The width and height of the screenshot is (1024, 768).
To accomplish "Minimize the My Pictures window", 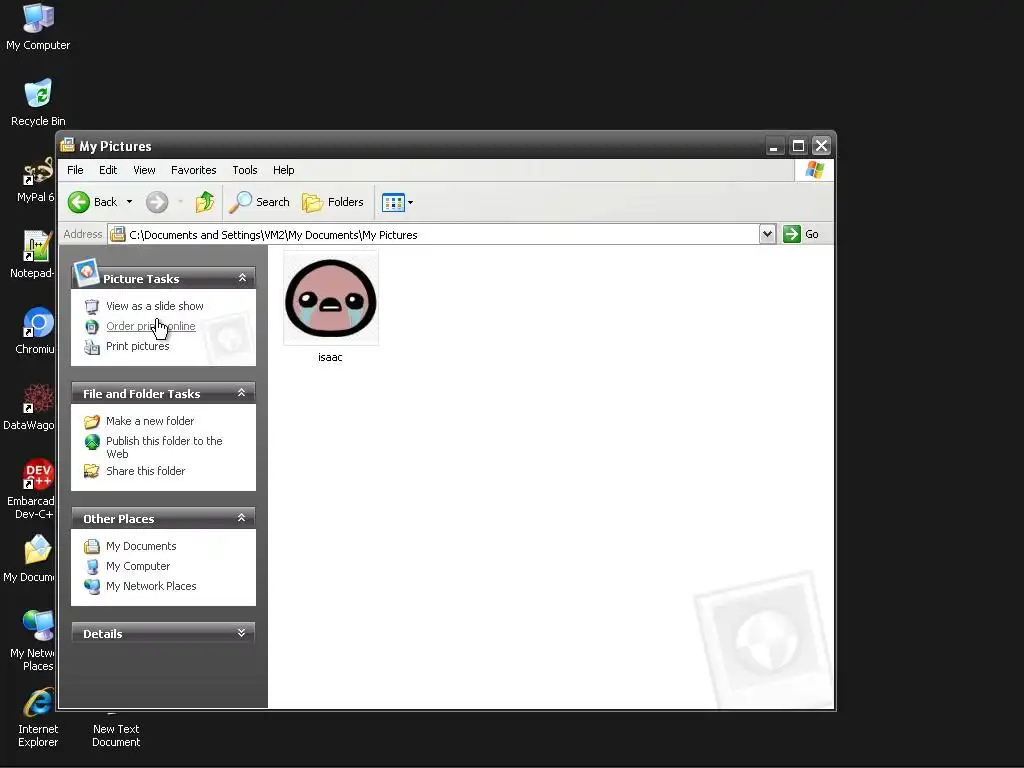I will tap(774, 146).
